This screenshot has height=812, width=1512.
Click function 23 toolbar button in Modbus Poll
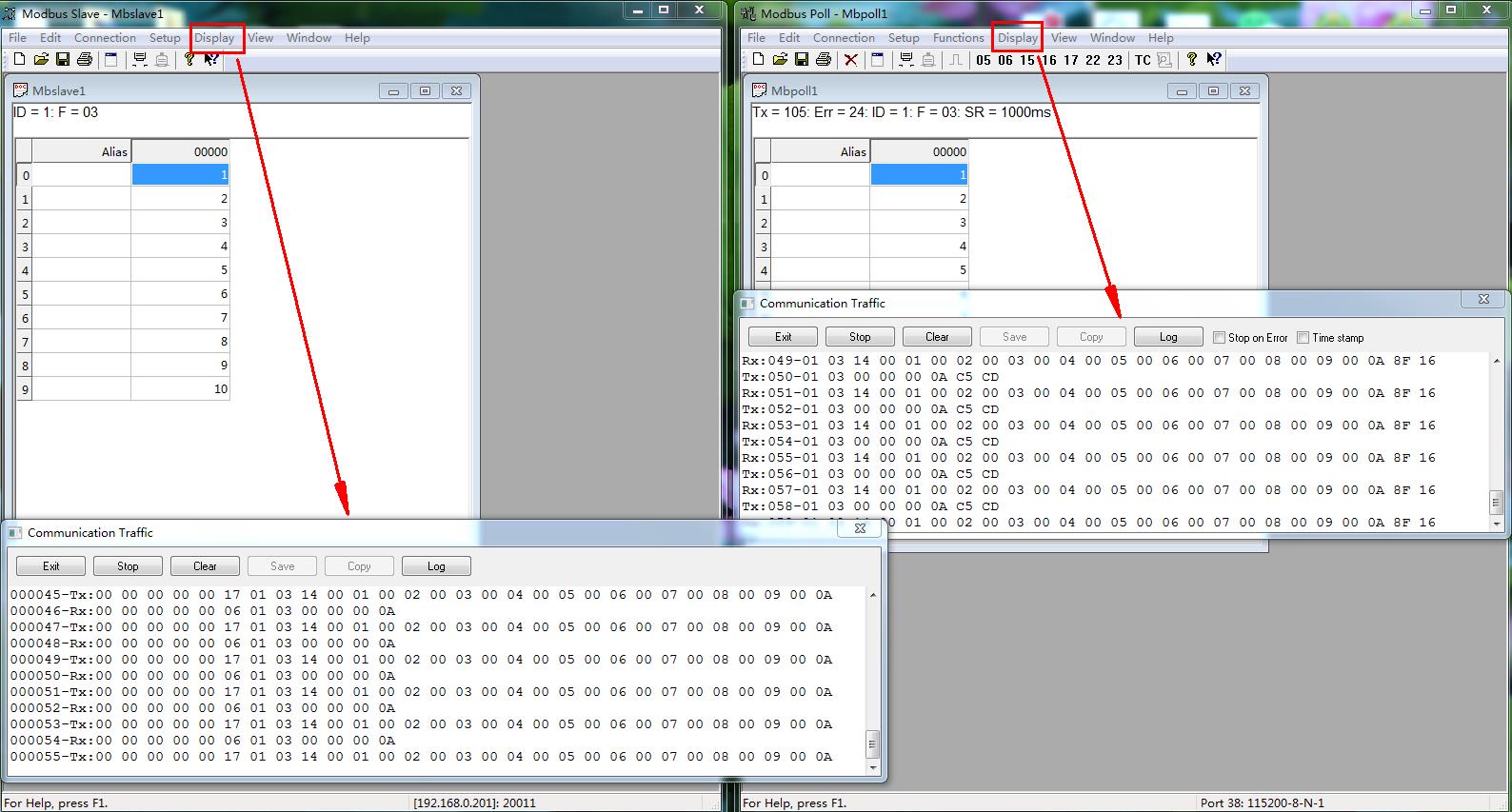tap(1115, 60)
